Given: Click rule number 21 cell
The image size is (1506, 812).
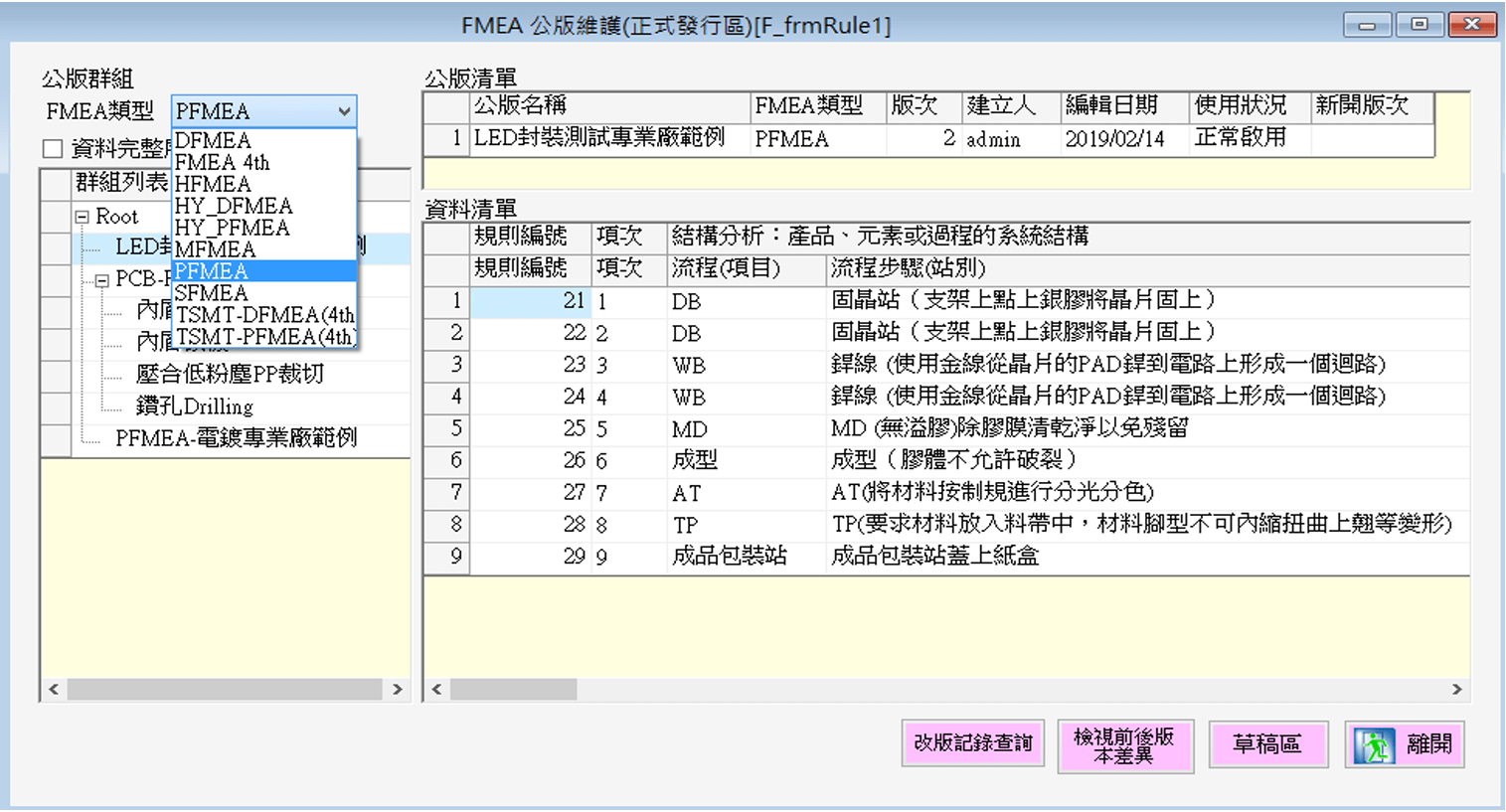Looking at the screenshot, I should pos(531,301).
